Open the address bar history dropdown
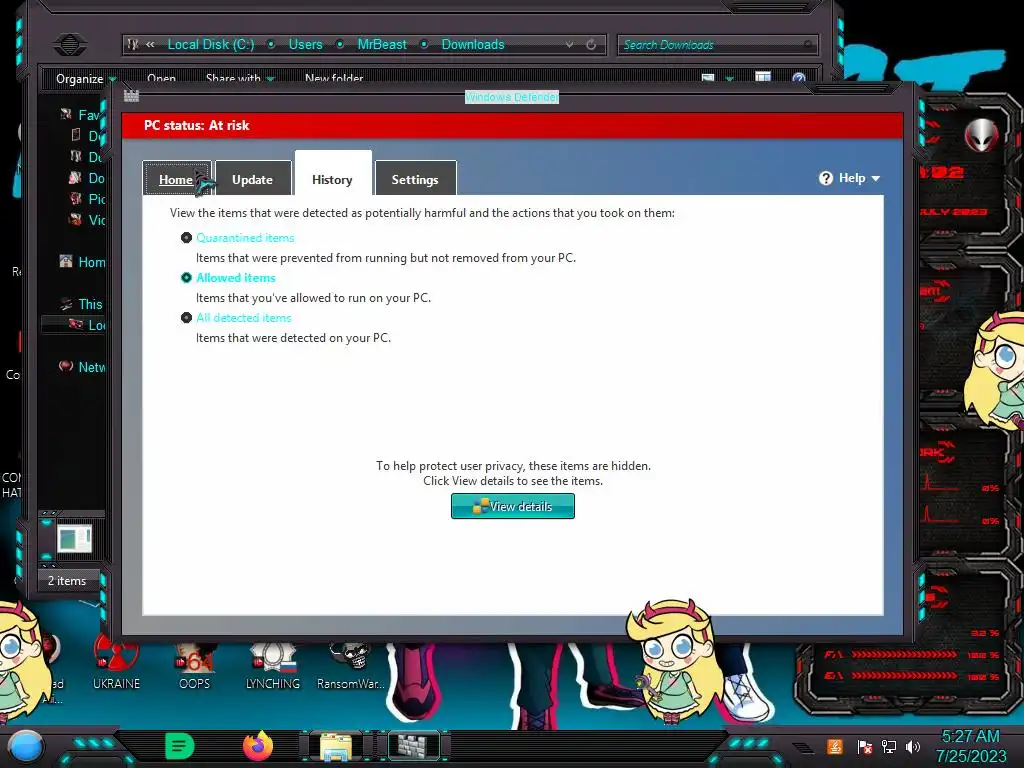Image resolution: width=1024 pixels, height=768 pixels. [x=569, y=44]
